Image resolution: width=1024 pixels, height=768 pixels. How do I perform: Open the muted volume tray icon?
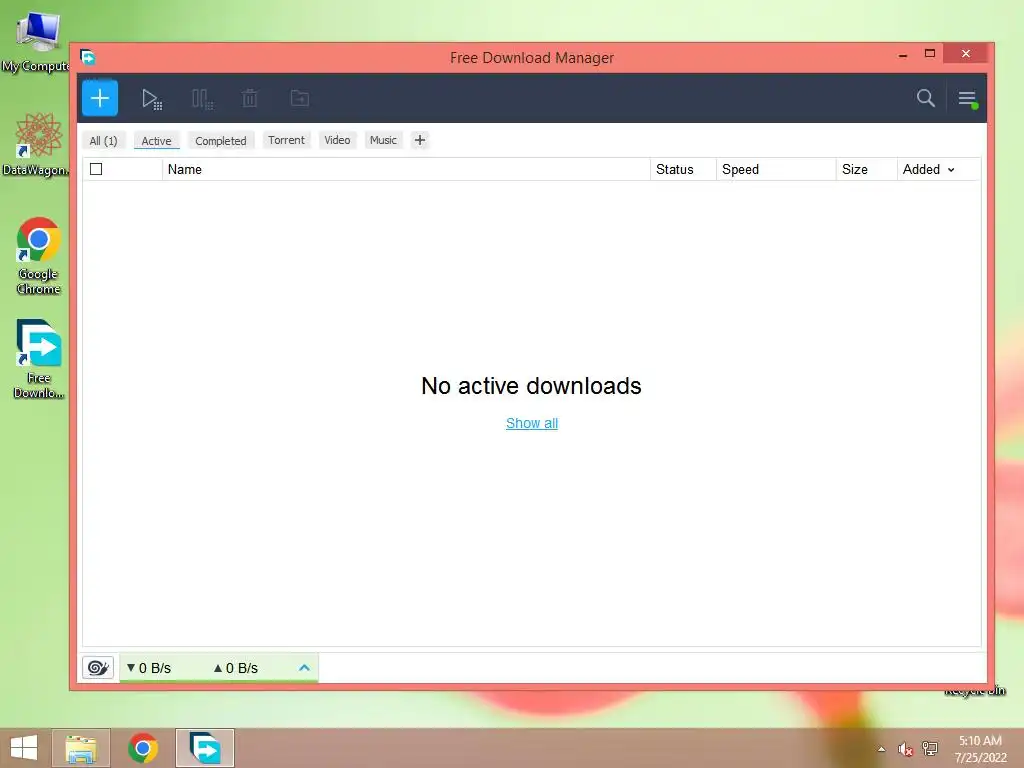[x=905, y=749]
